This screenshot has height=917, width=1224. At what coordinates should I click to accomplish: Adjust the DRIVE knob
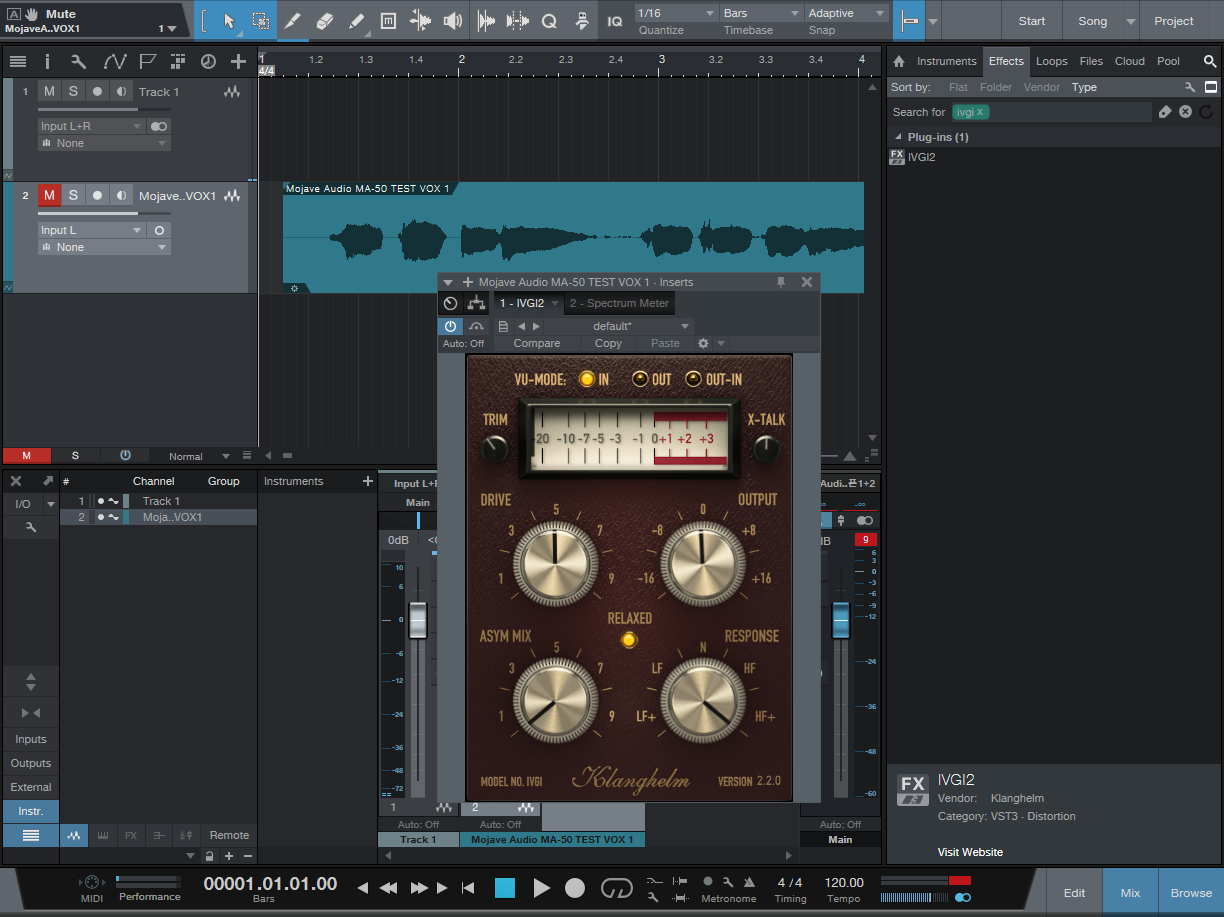(556, 562)
